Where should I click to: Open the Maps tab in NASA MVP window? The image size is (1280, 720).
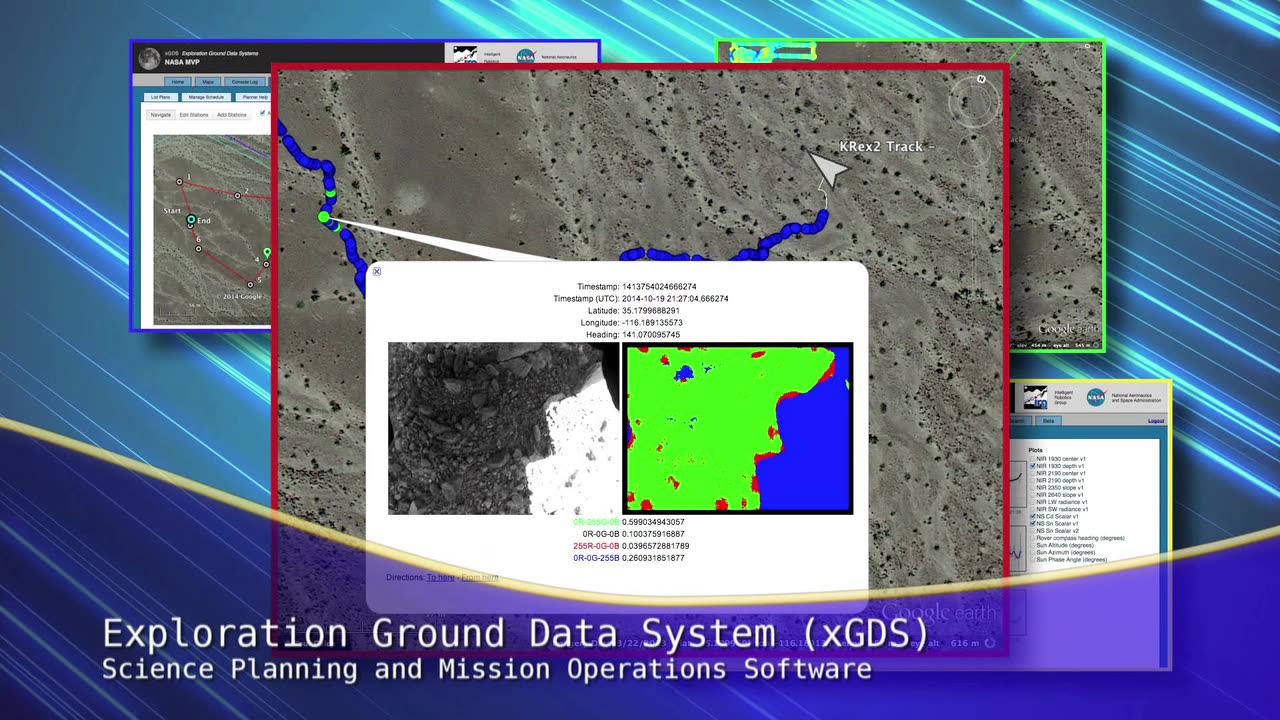(208, 82)
